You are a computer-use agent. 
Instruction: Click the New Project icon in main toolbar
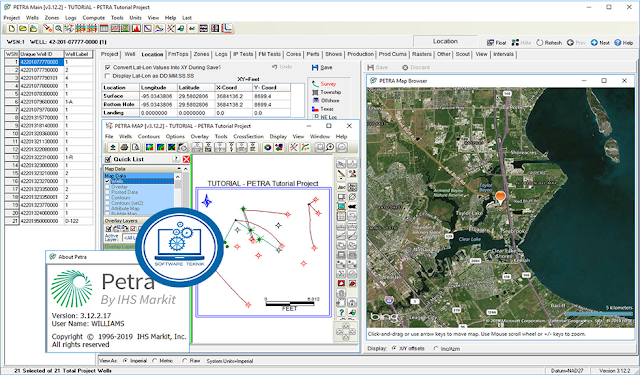(11, 29)
